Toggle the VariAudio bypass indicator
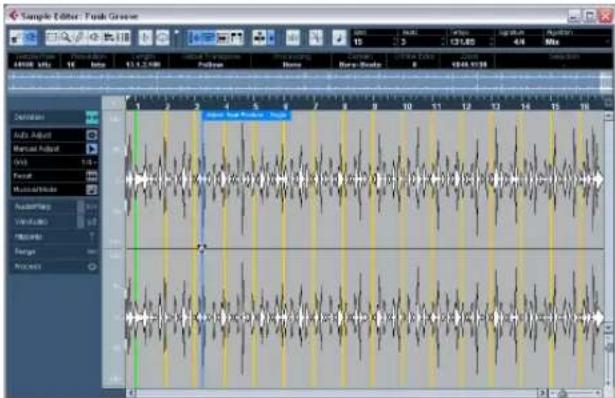Screen dimensions: 615x398 80,222
